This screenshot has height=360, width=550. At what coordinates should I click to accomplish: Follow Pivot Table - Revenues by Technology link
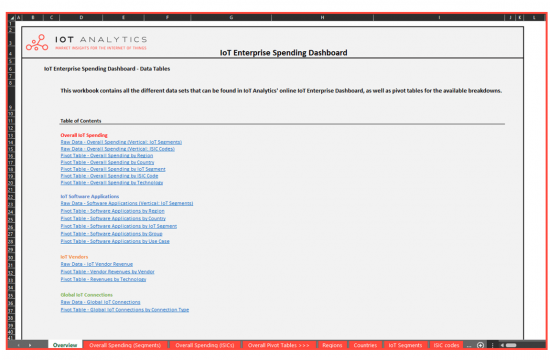(x=103, y=279)
